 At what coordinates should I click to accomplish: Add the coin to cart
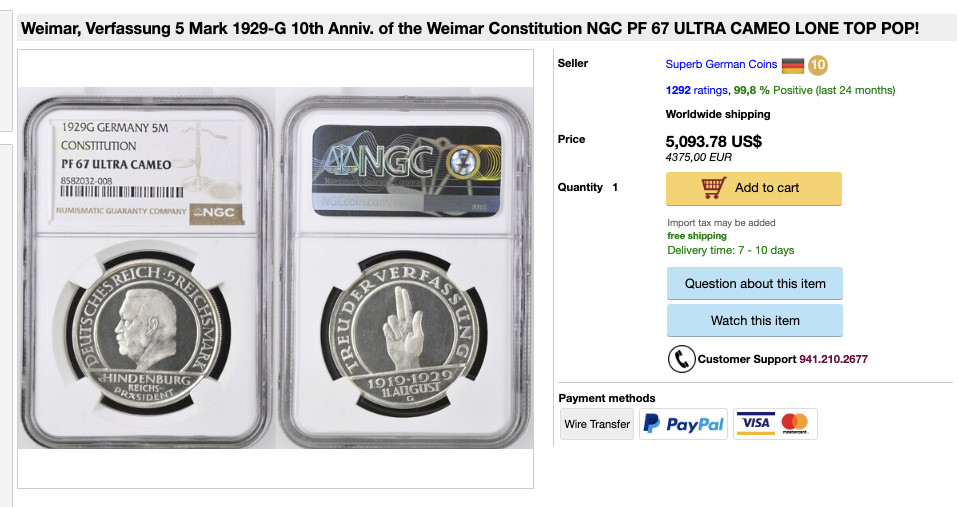[753, 188]
